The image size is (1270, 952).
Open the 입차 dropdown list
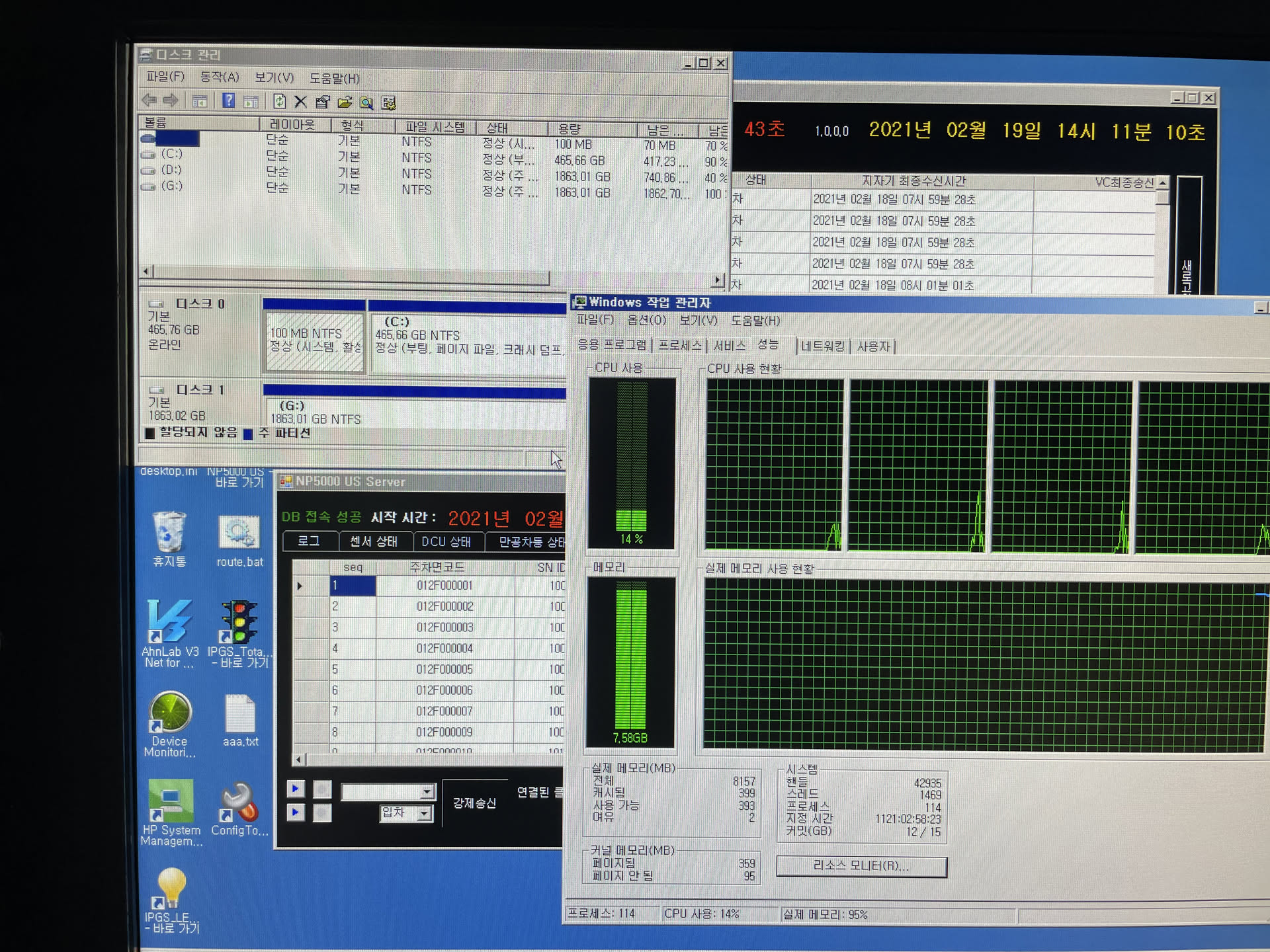(424, 813)
